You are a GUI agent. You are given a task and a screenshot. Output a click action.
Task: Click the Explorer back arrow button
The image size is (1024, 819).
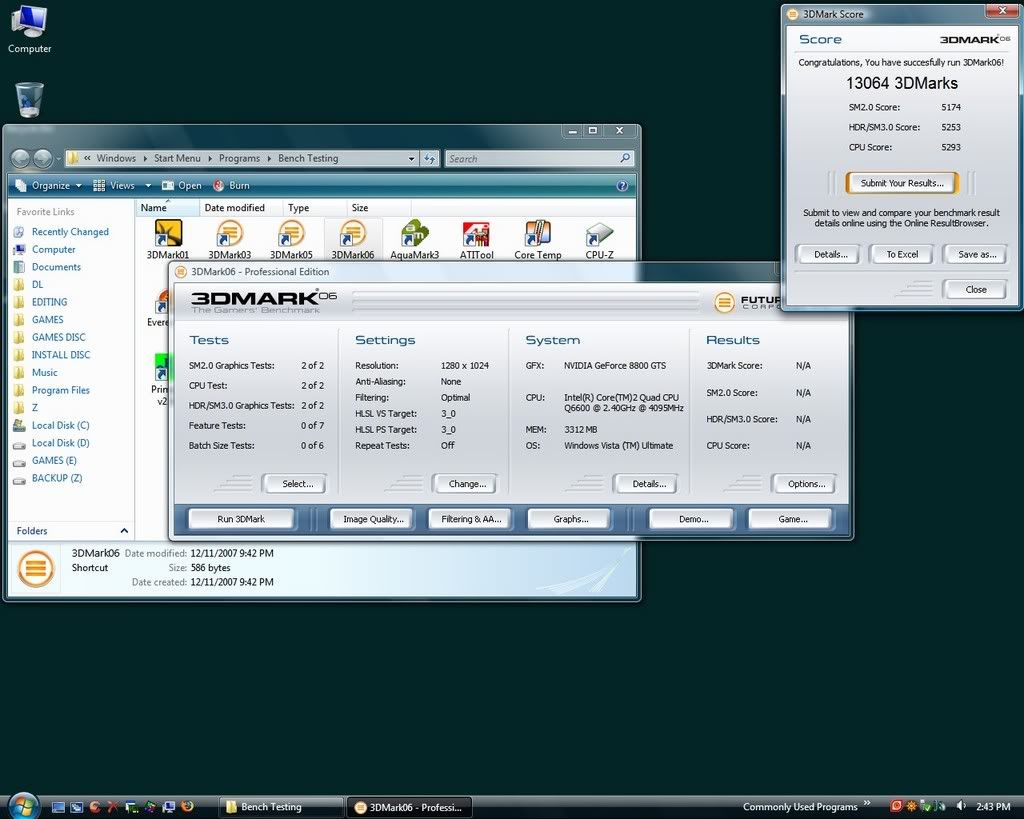pos(21,158)
